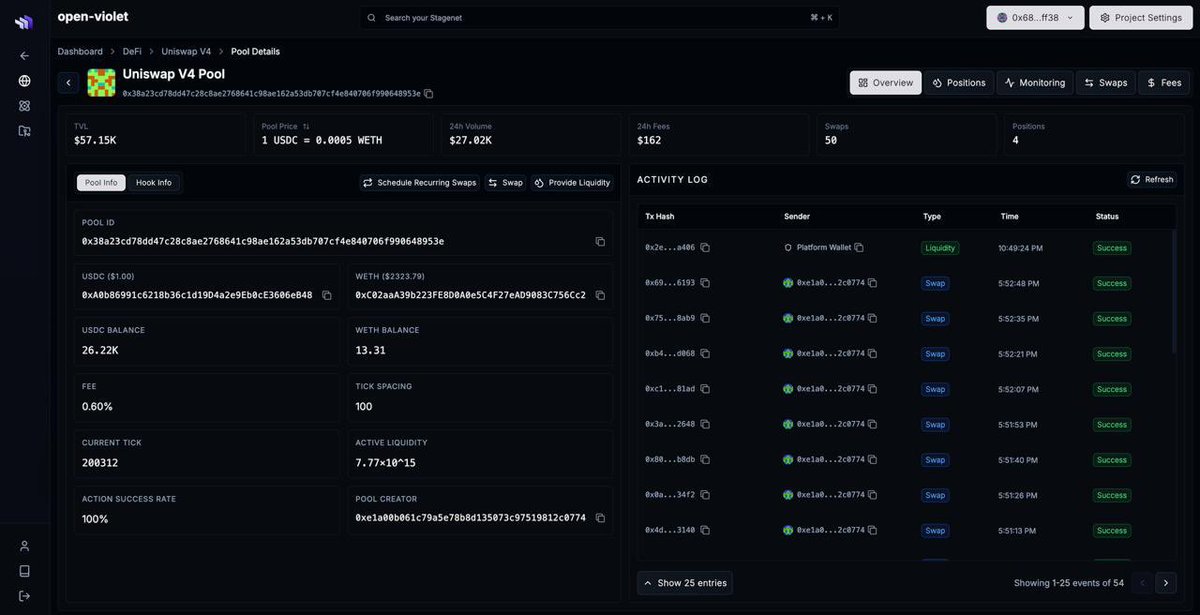
Task: Go to Dashboard breadcrumb
Action: [x=80, y=51]
